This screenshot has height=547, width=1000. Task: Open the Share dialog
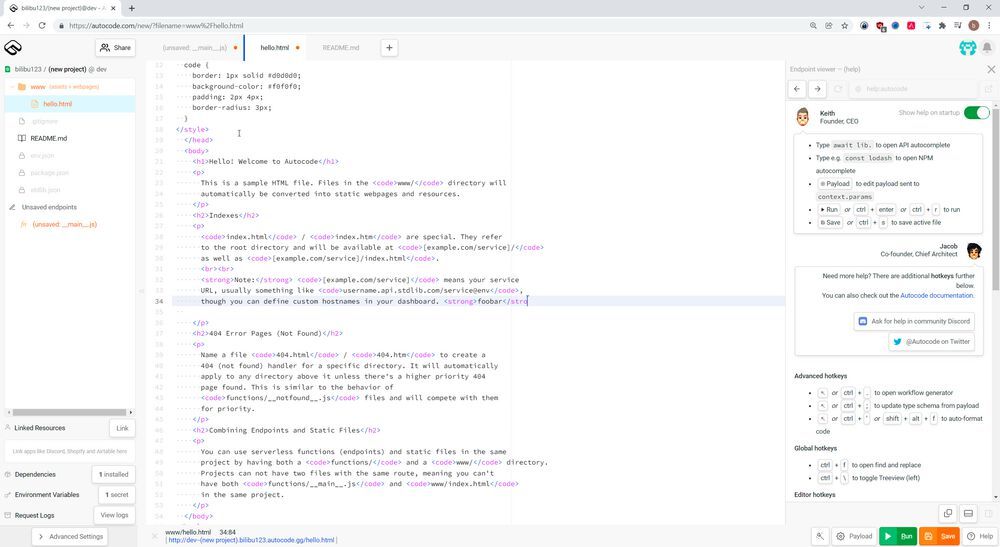[x=115, y=47]
